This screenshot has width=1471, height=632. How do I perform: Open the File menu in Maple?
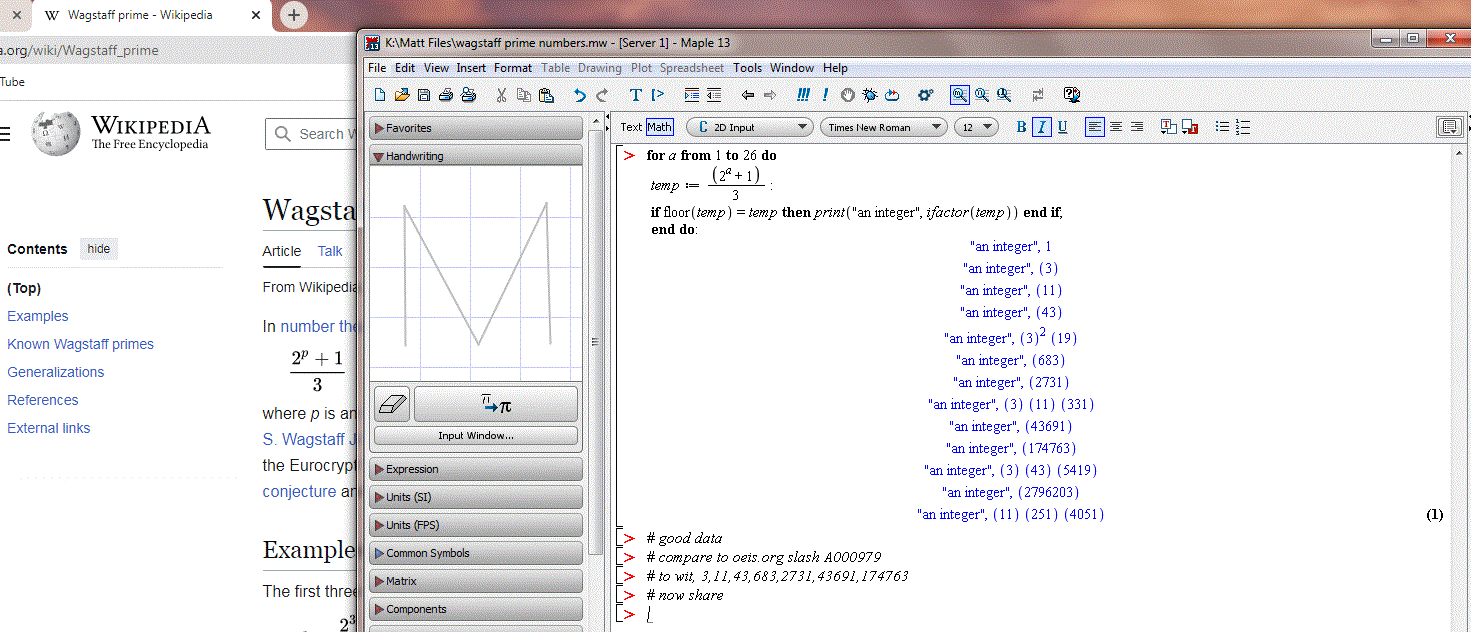pos(377,68)
